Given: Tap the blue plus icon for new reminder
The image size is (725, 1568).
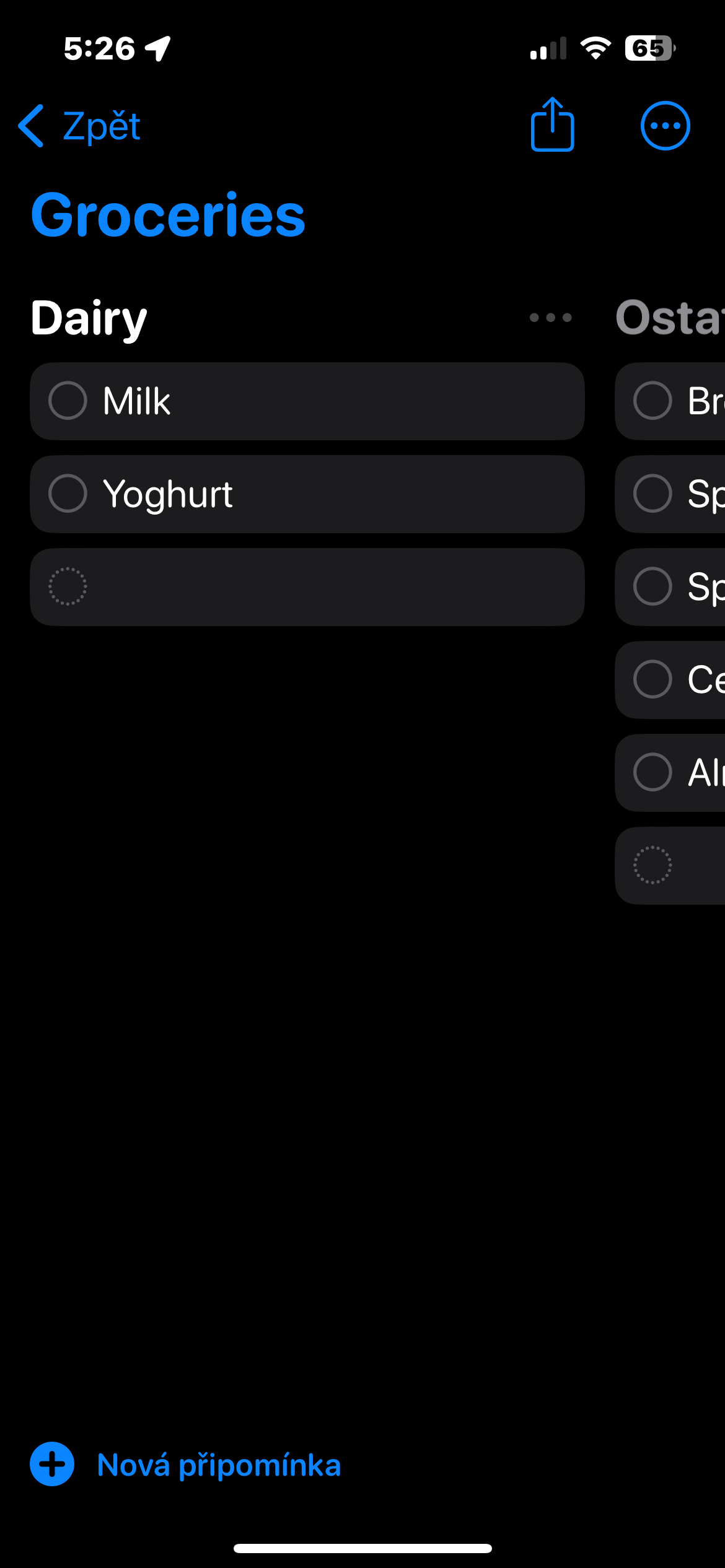Looking at the screenshot, I should [x=52, y=1464].
